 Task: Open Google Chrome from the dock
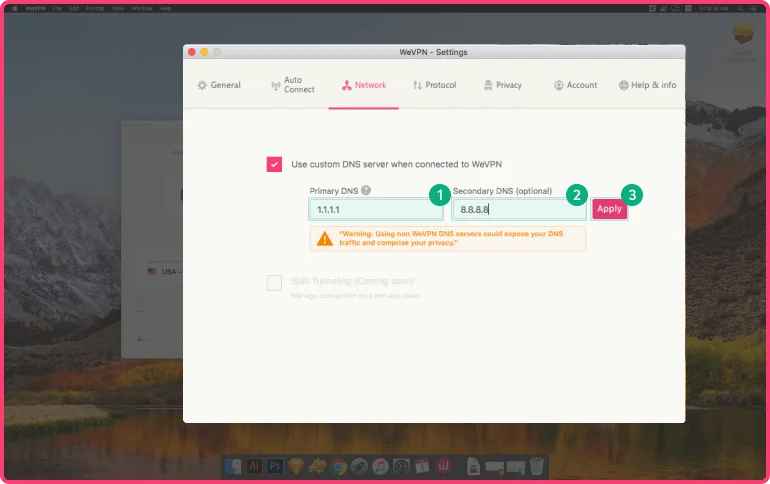coord(339,467)
